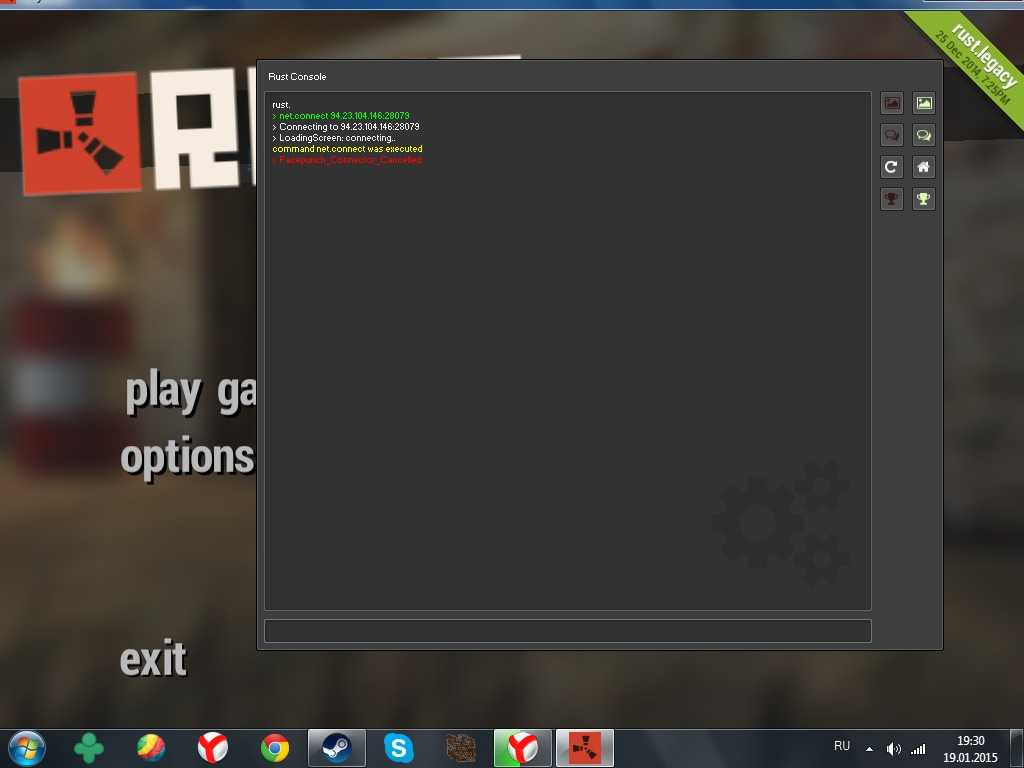Click the RU language indicator

(842, 746)
